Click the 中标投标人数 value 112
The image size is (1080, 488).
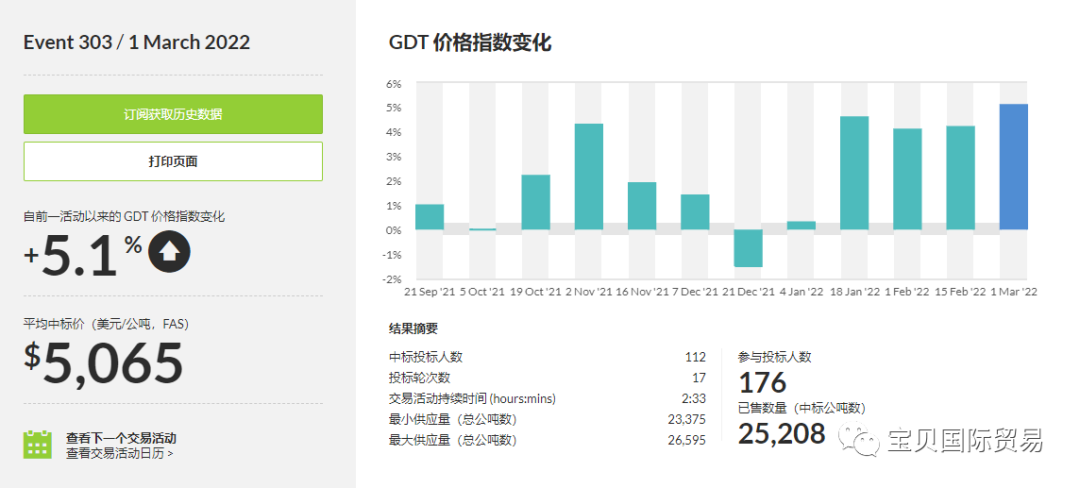click(x=695, y=357)
